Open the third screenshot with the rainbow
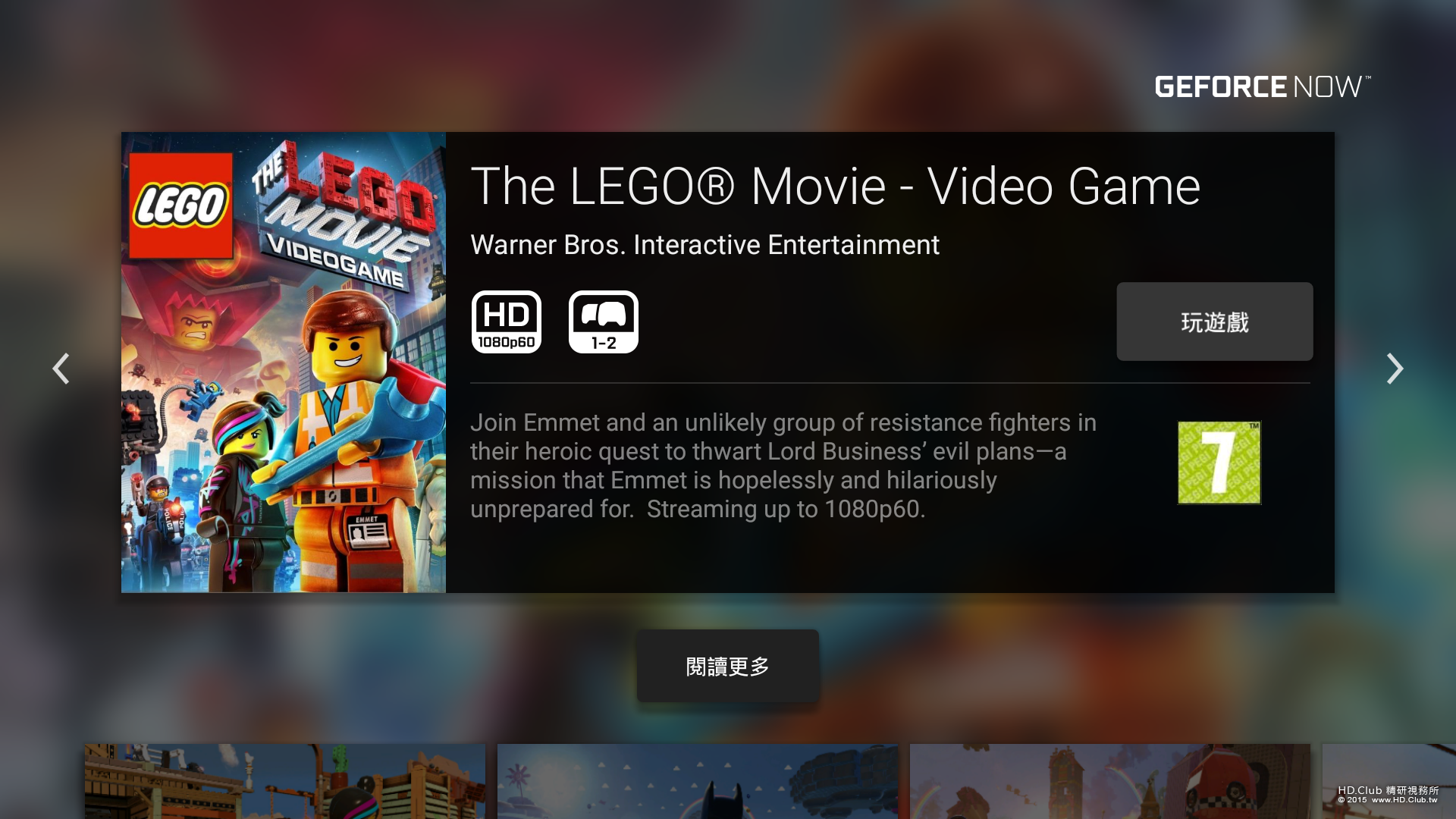The image size is (1456, 819). [x=1110, y=781]
